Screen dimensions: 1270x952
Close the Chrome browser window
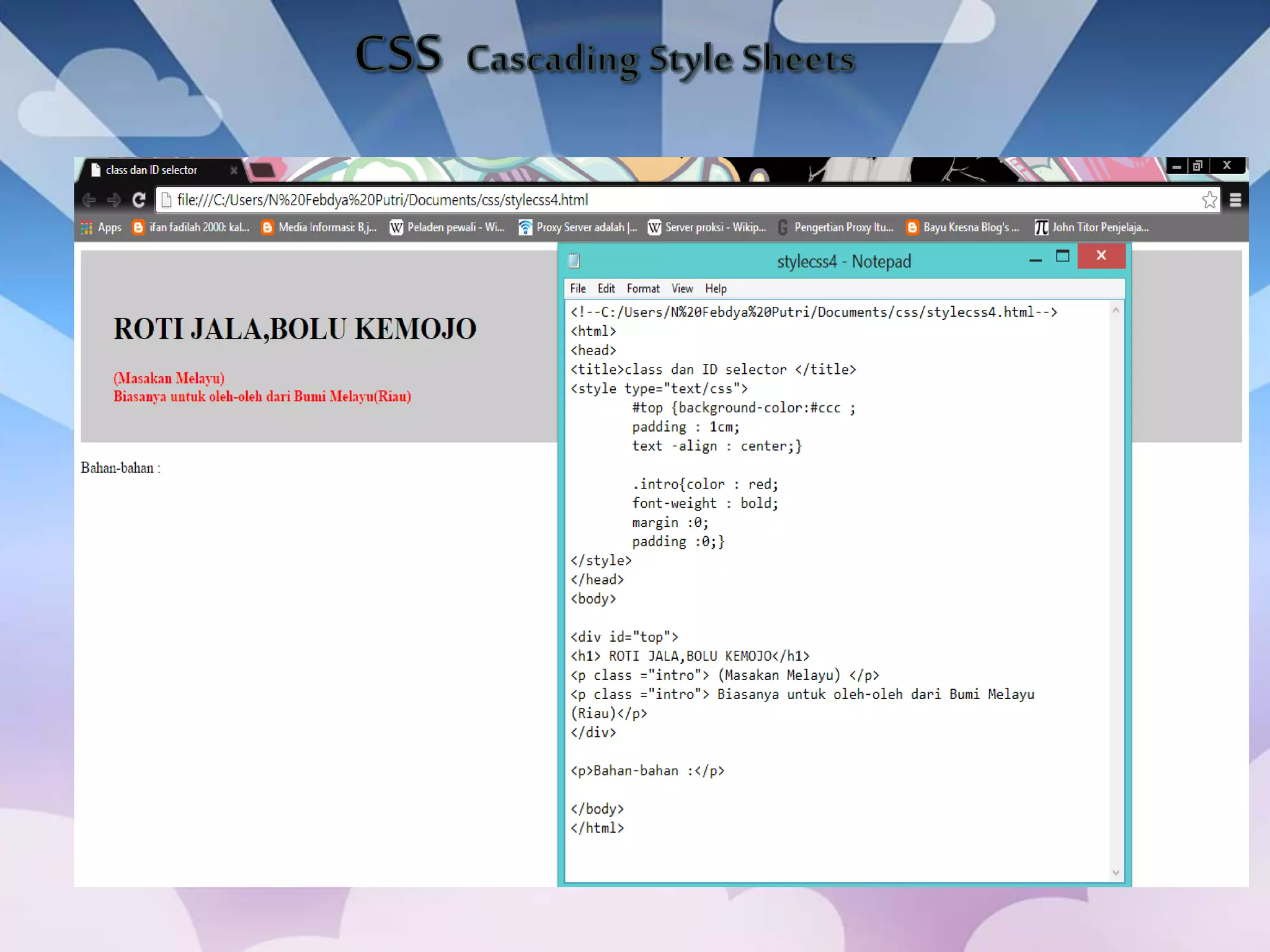(1227, 165)
